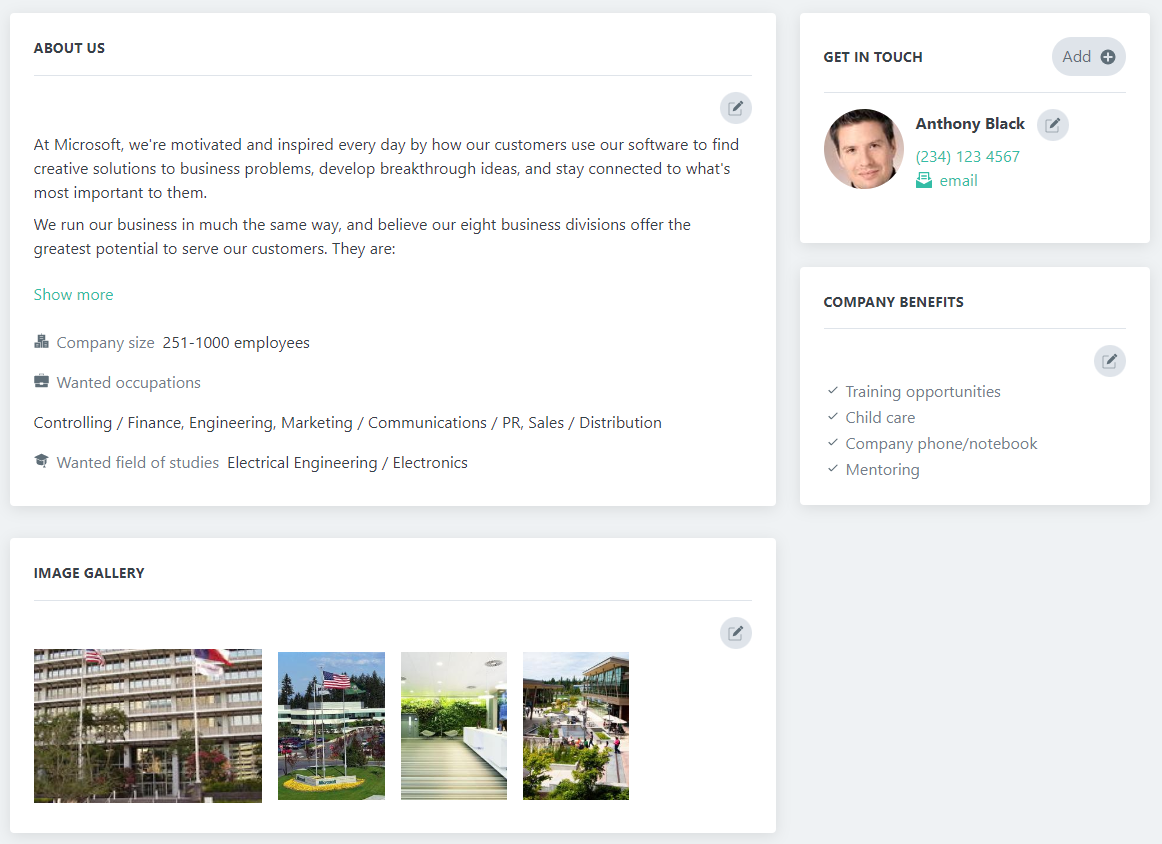Call Anthony via the phone number link
This screenshot has width=1162, height=844.
967,156
